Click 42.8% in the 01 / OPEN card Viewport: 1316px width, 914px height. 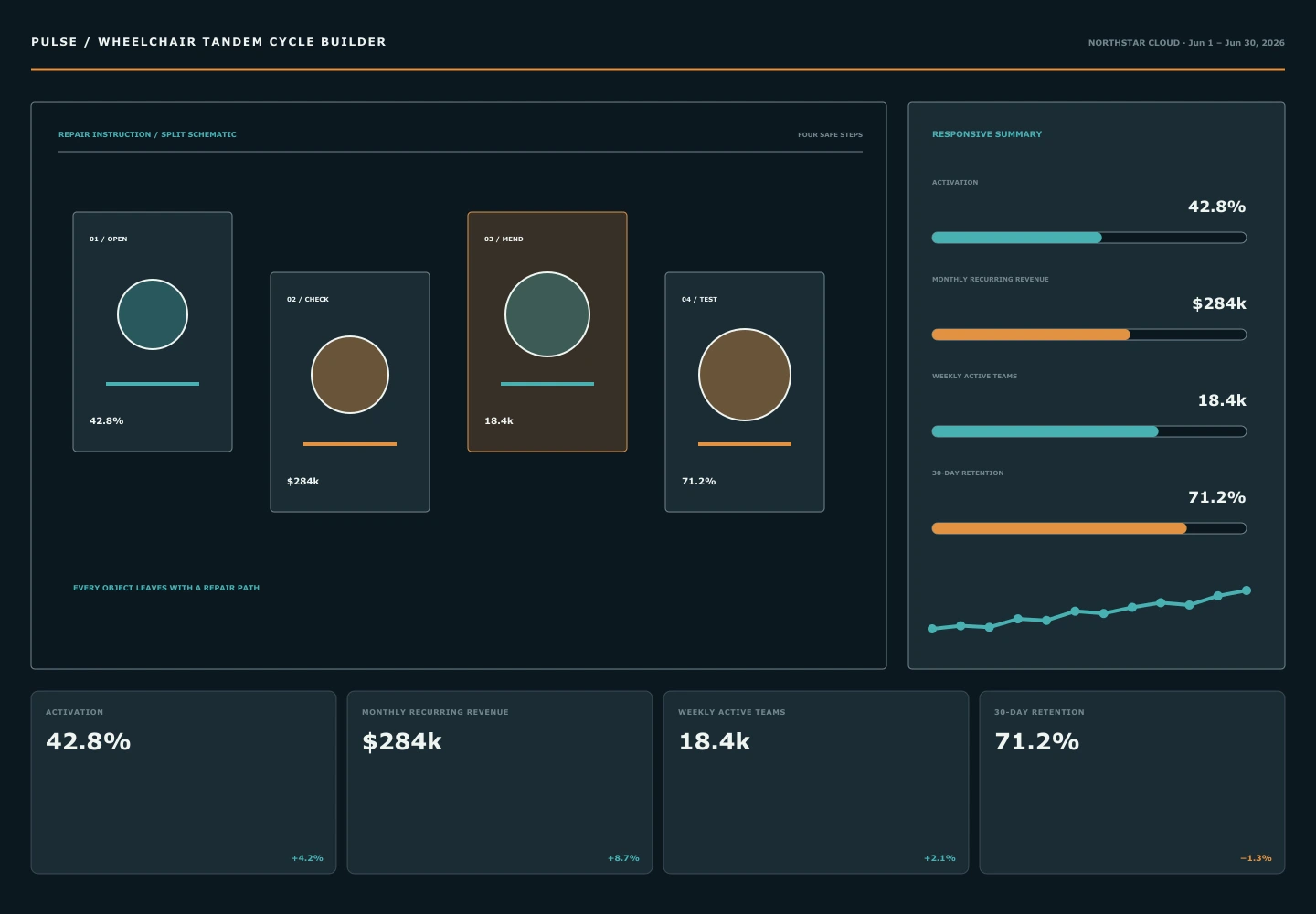coord(106,421)
